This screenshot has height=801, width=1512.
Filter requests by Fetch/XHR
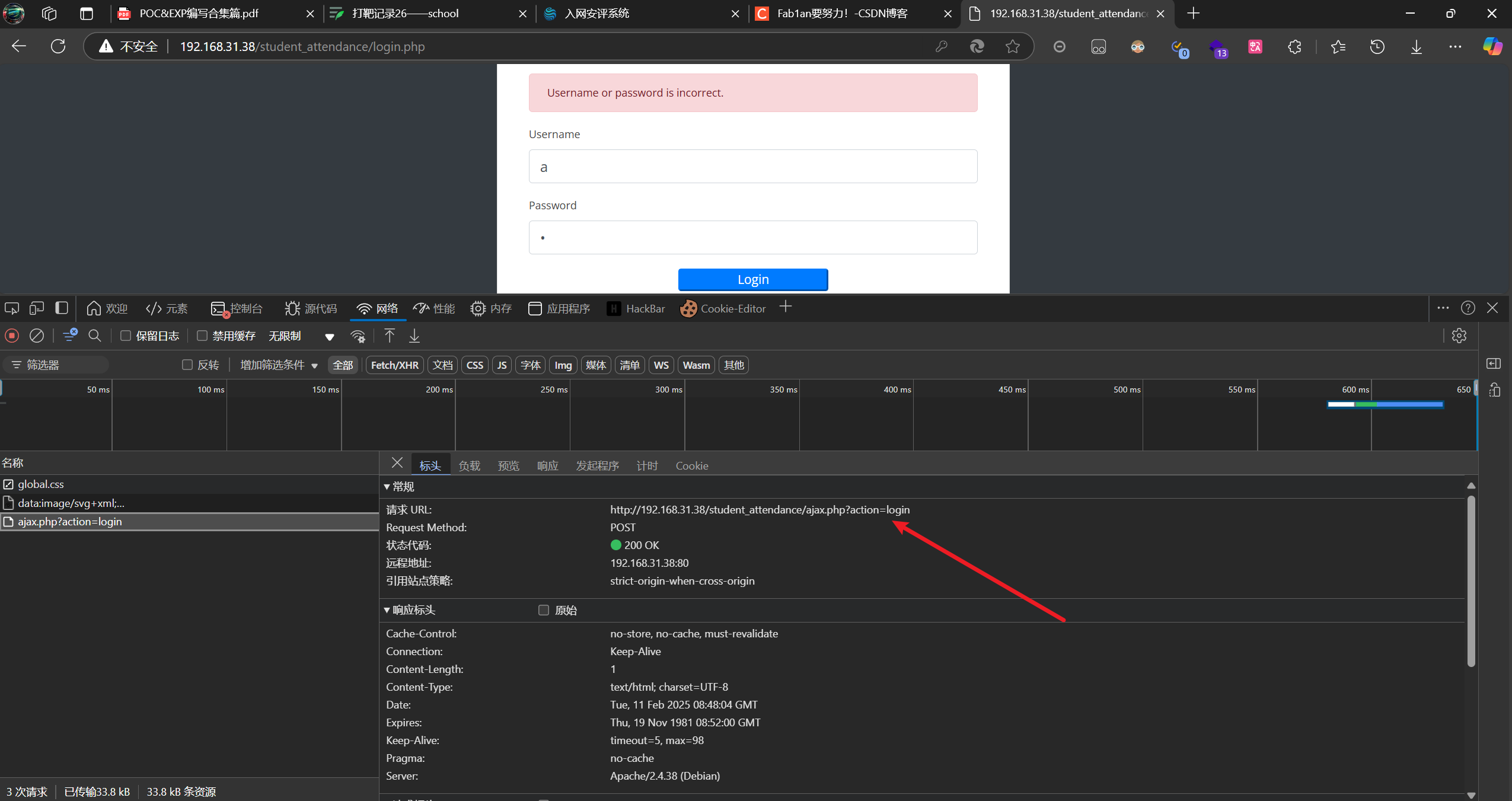[394, 365]
